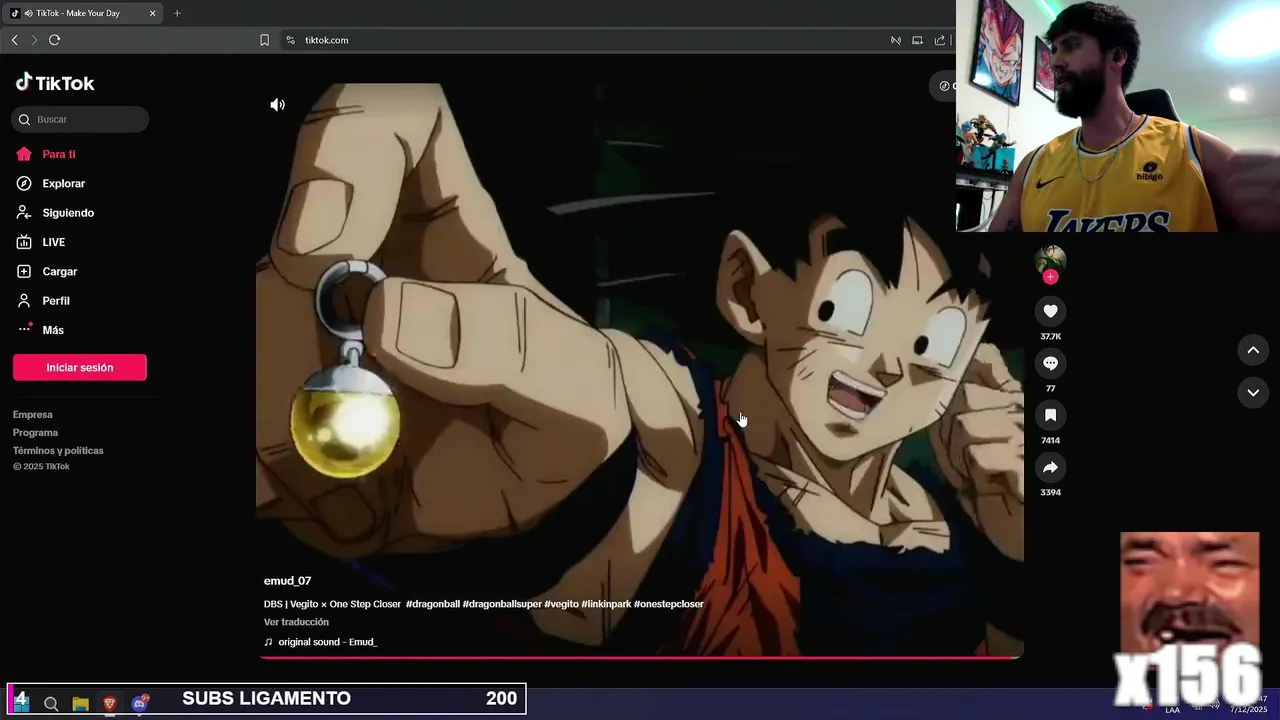Viewport: 1280px width, 720px height.
Task: Open Perfil in the sidebar
Action: (43, 300)
